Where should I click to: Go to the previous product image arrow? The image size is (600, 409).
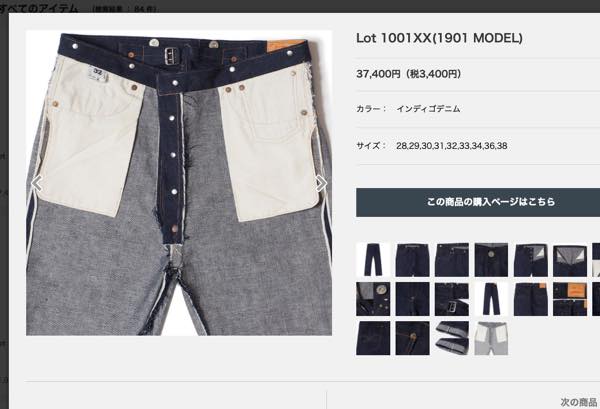click(37, 184)
